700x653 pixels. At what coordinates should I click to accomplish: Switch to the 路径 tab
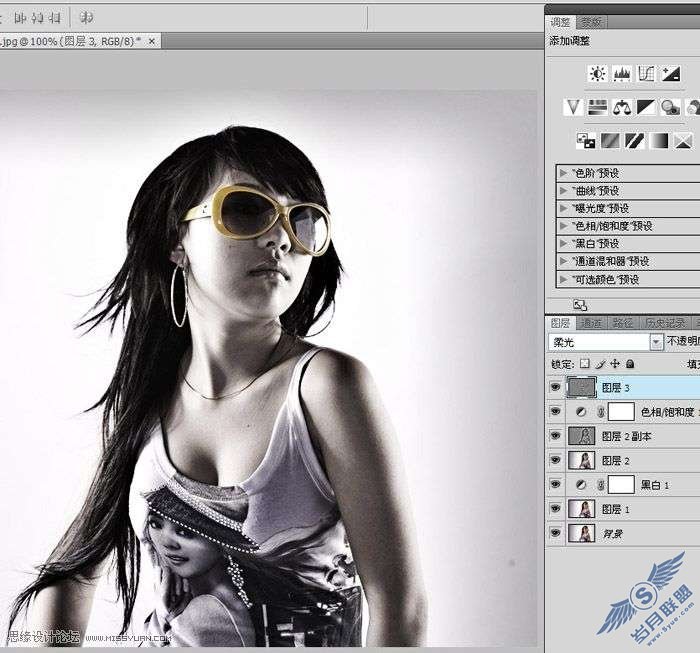click(x=623, y=323)
